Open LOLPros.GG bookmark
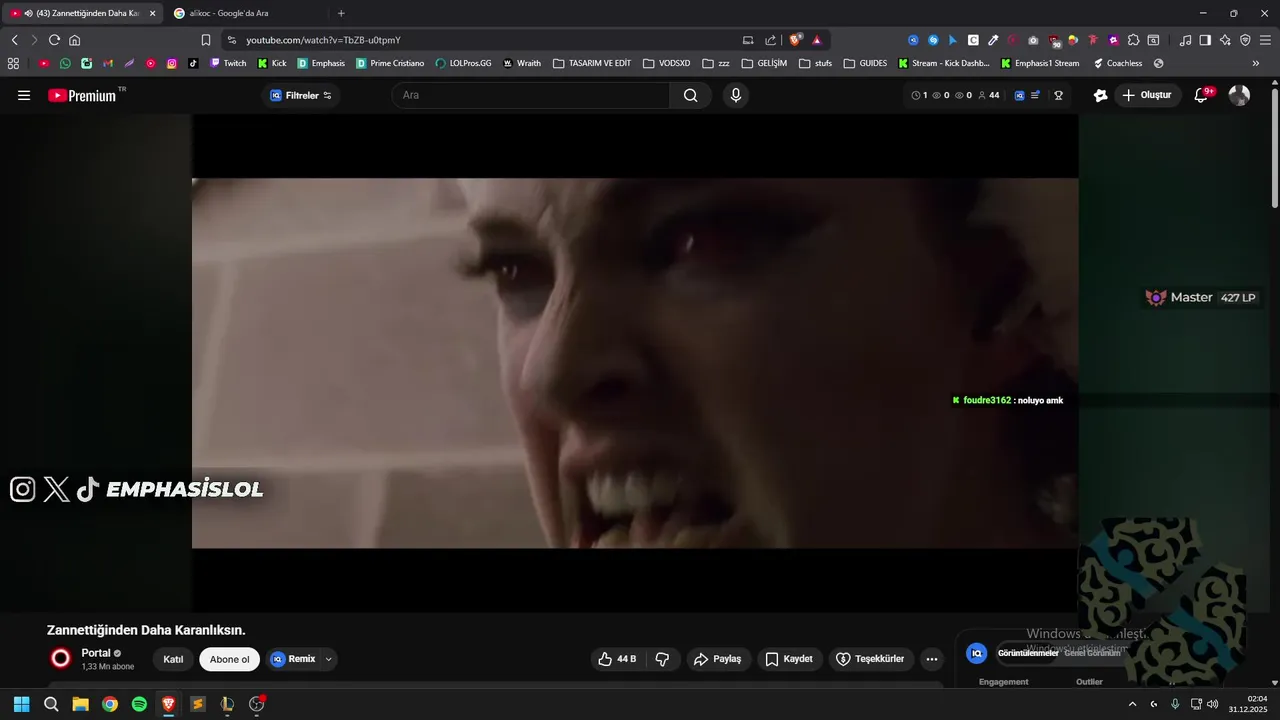Viewport: 1280px width, 720px height. pyautogui.click(x=463, y=63)
